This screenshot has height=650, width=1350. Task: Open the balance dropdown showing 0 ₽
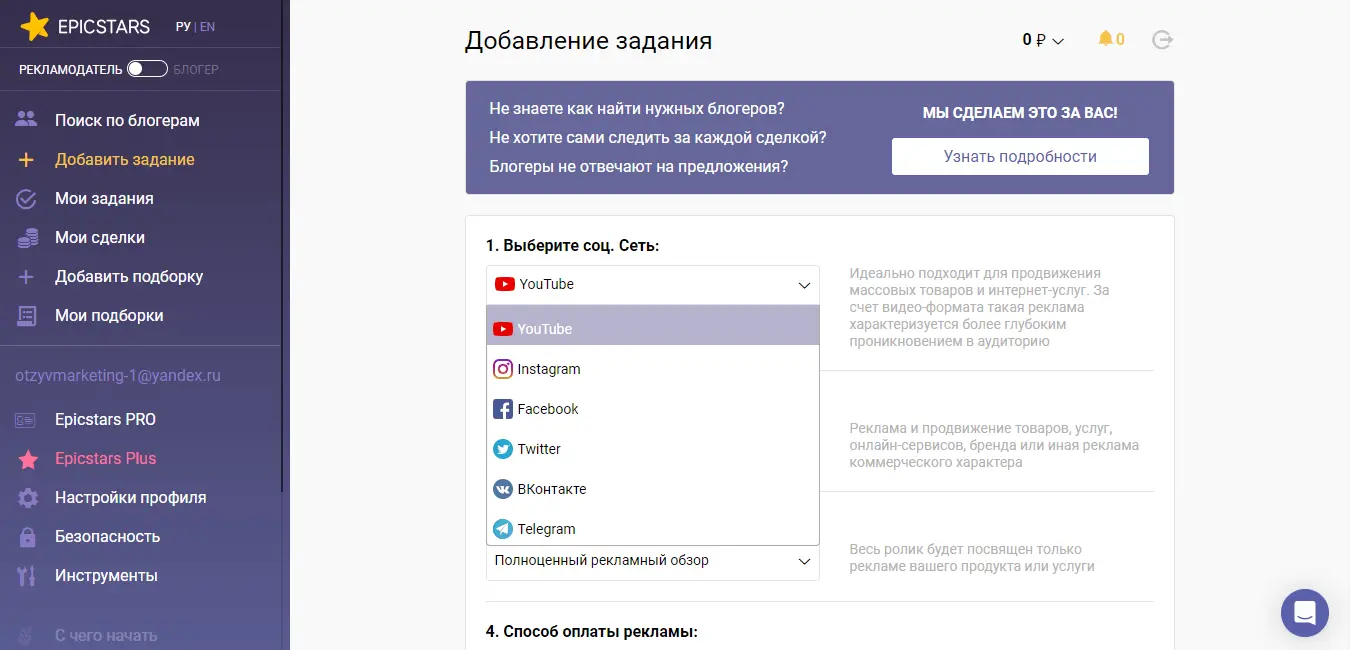[x=1042, y=39]
